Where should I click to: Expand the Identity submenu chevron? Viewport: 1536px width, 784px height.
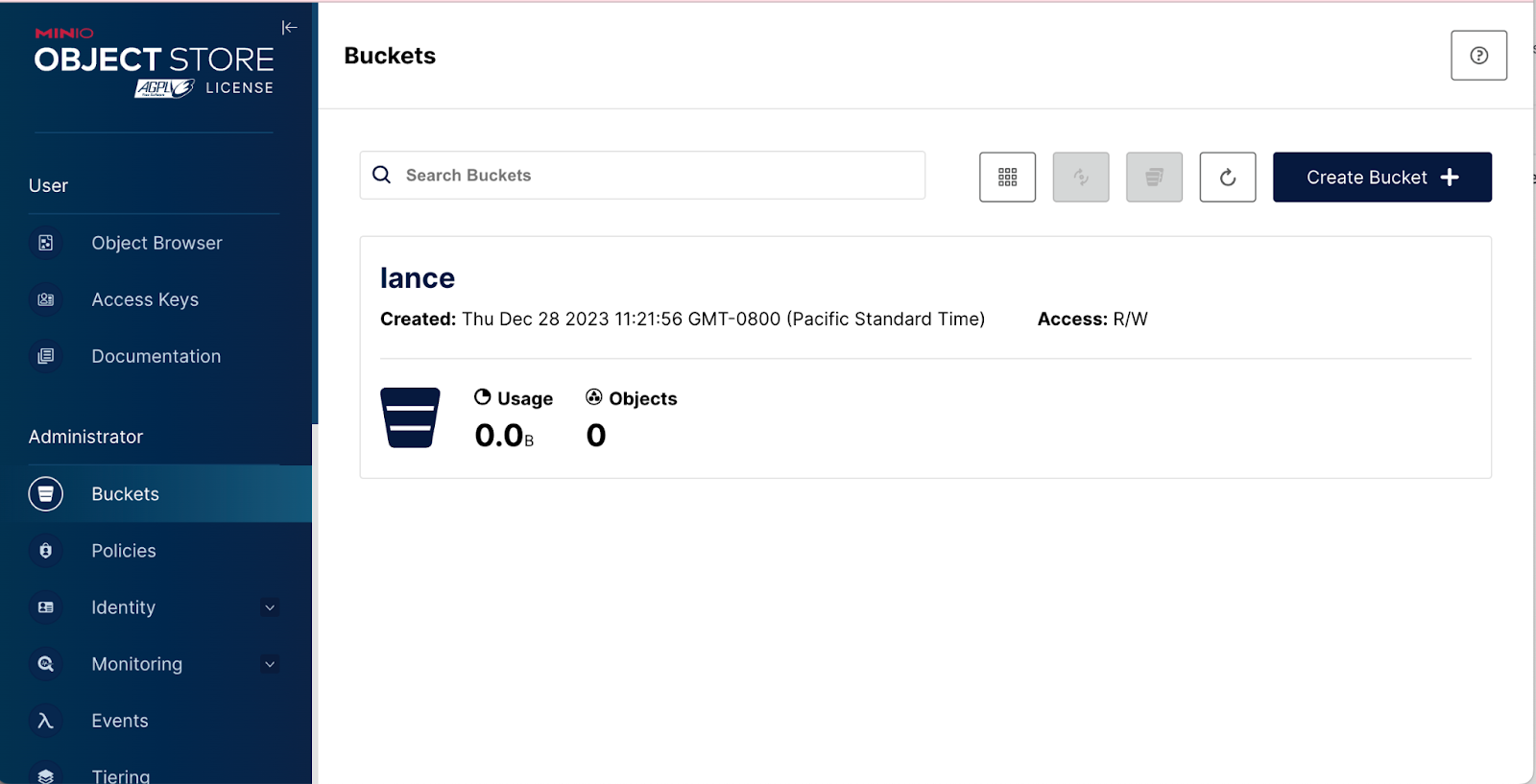point(270,607)
